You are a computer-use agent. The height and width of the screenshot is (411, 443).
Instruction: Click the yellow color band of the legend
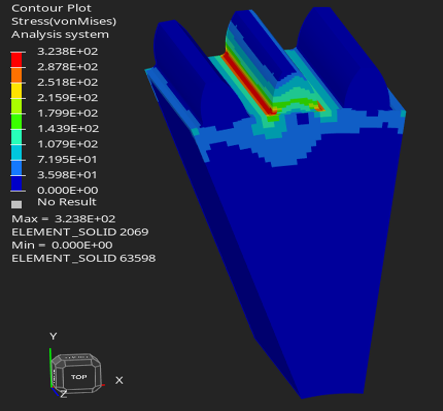[17, 91]
